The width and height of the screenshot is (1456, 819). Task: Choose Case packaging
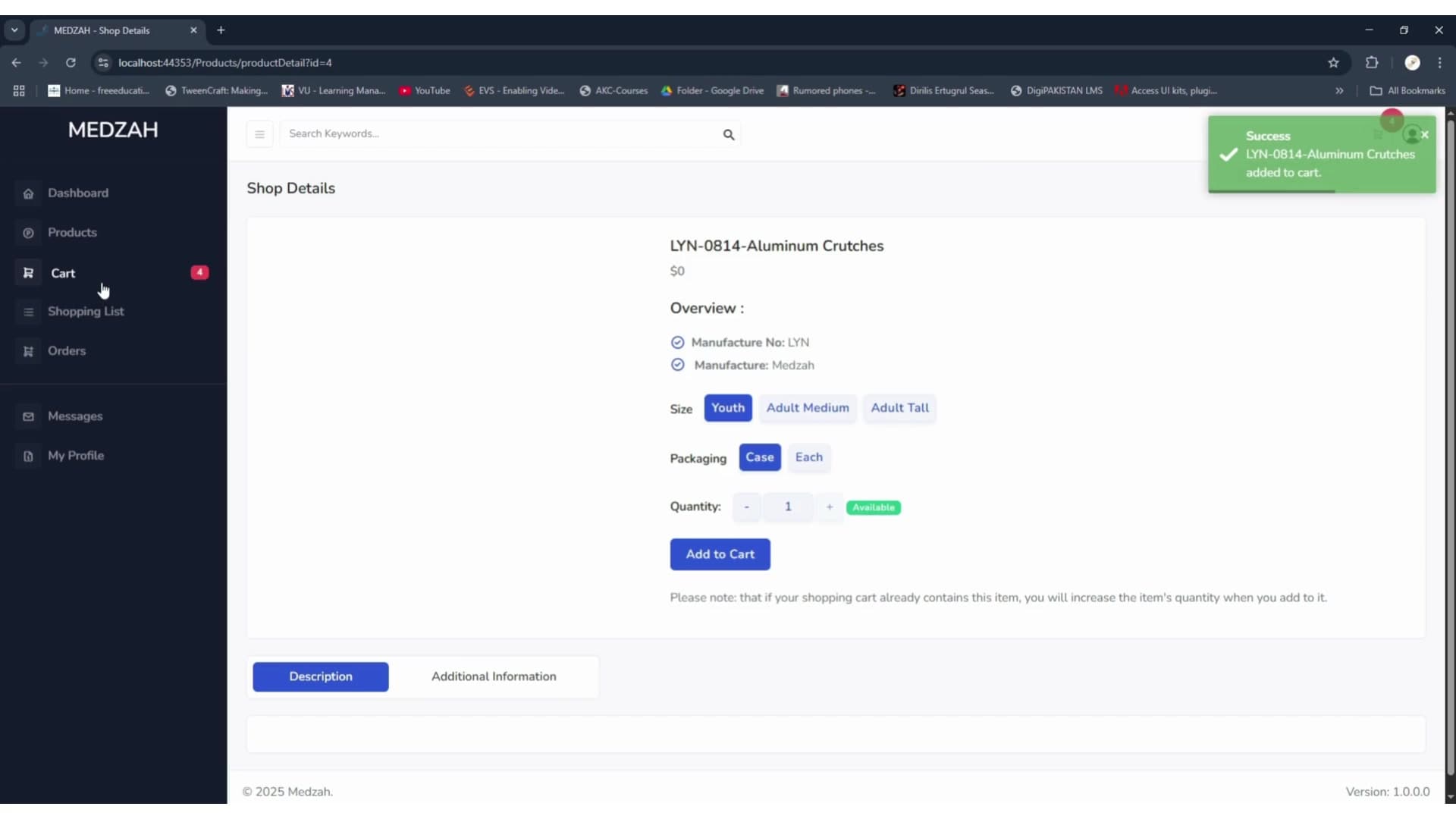(760, 457)
